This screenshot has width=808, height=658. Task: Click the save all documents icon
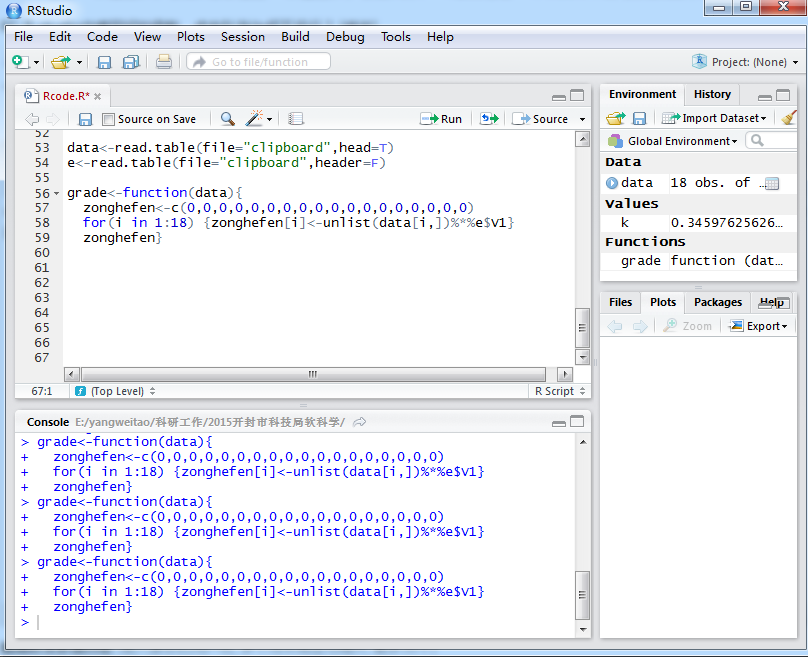coord(130,62)
